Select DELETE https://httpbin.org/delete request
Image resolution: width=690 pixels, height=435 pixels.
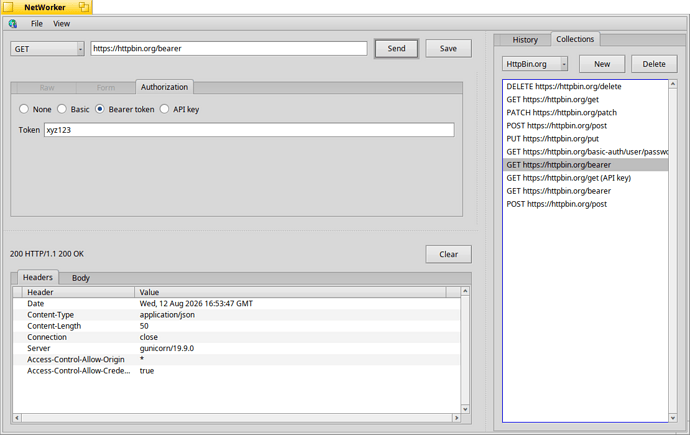(x=585, y=87)
